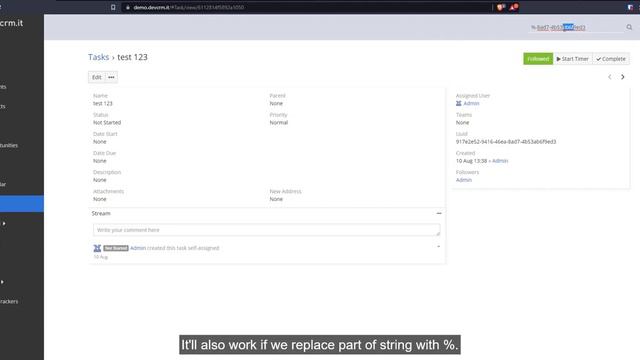Viewport: 640px width, 360px height.
Task: Click the test 123 name value
Action: coord(103,103)
